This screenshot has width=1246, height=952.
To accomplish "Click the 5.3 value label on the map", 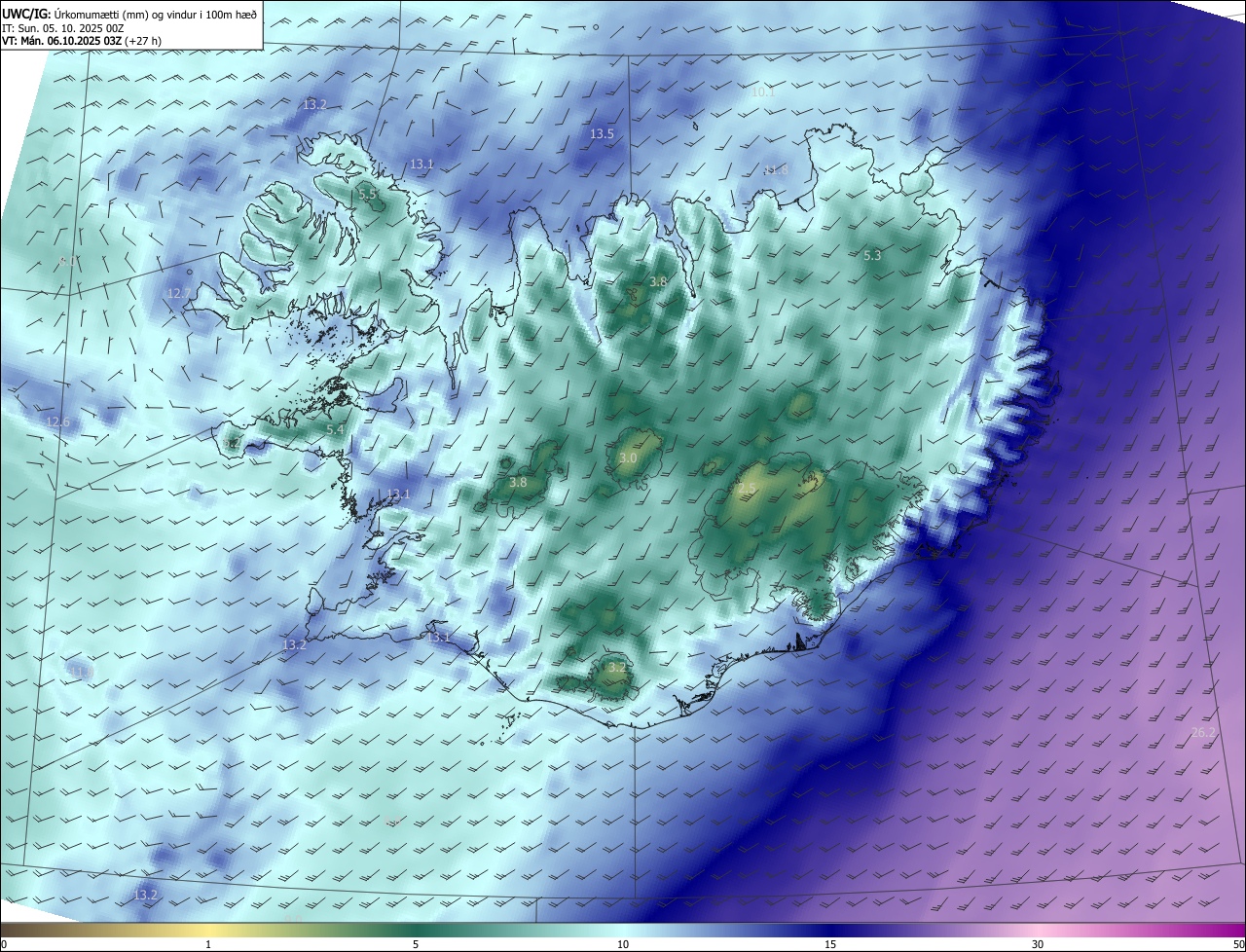I will click(872, 255).
